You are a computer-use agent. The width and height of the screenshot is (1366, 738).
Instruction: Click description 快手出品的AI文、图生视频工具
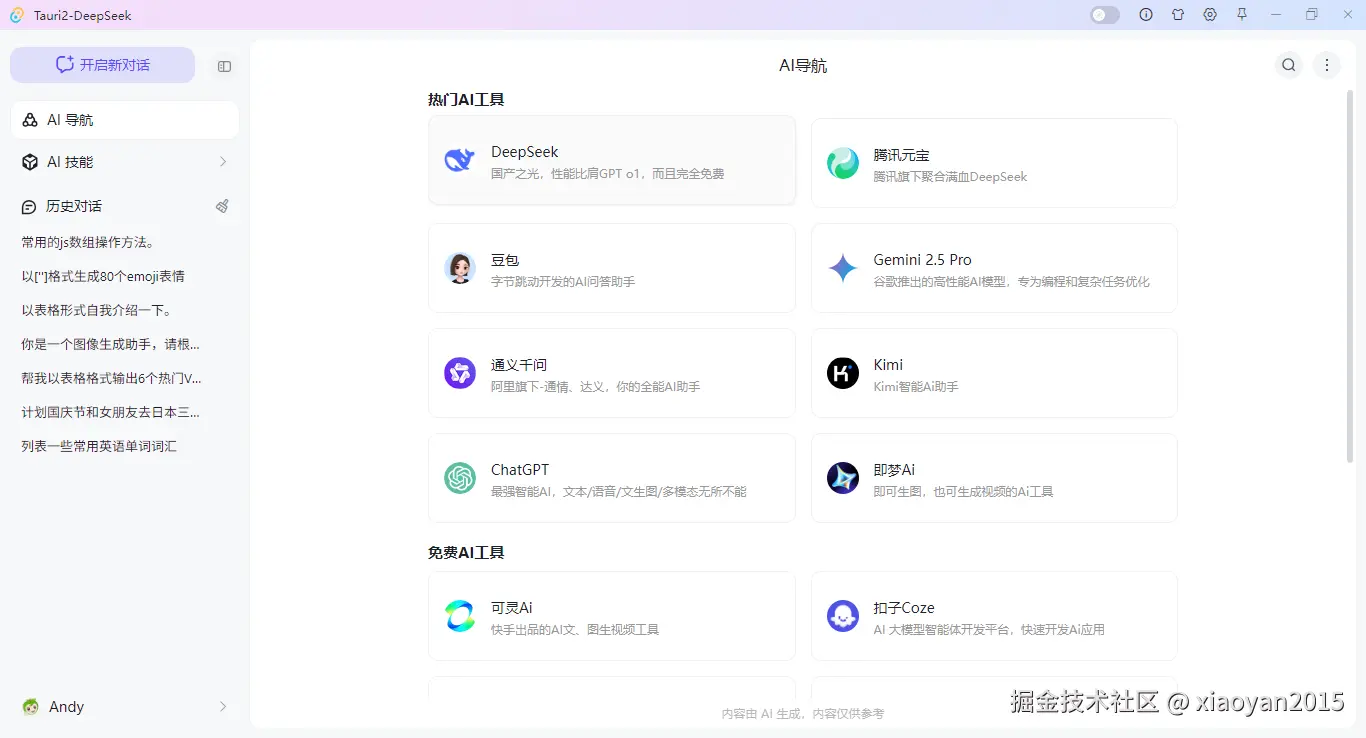(575, 630)
